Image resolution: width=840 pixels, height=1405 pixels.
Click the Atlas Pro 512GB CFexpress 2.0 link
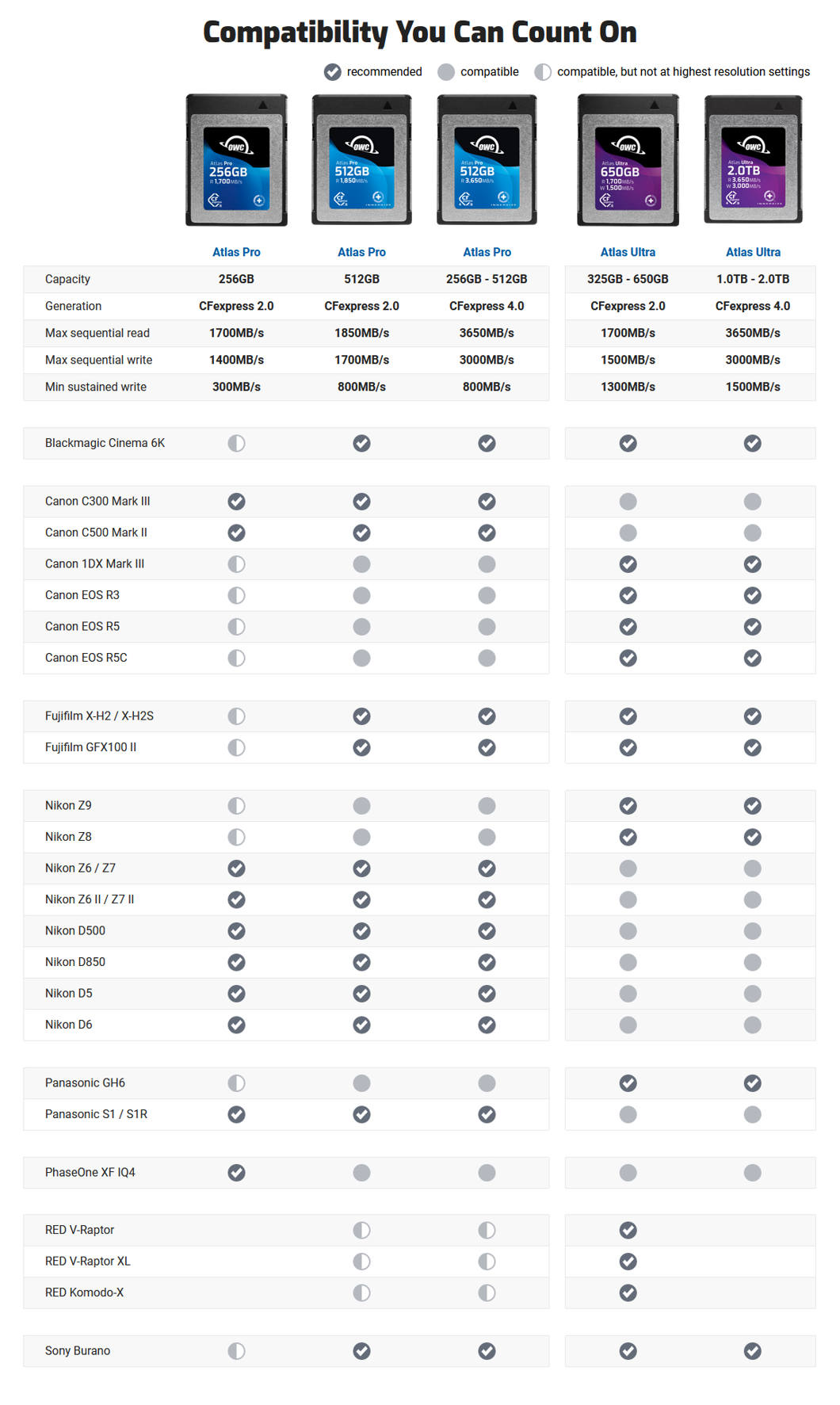[x=361, y=252]
